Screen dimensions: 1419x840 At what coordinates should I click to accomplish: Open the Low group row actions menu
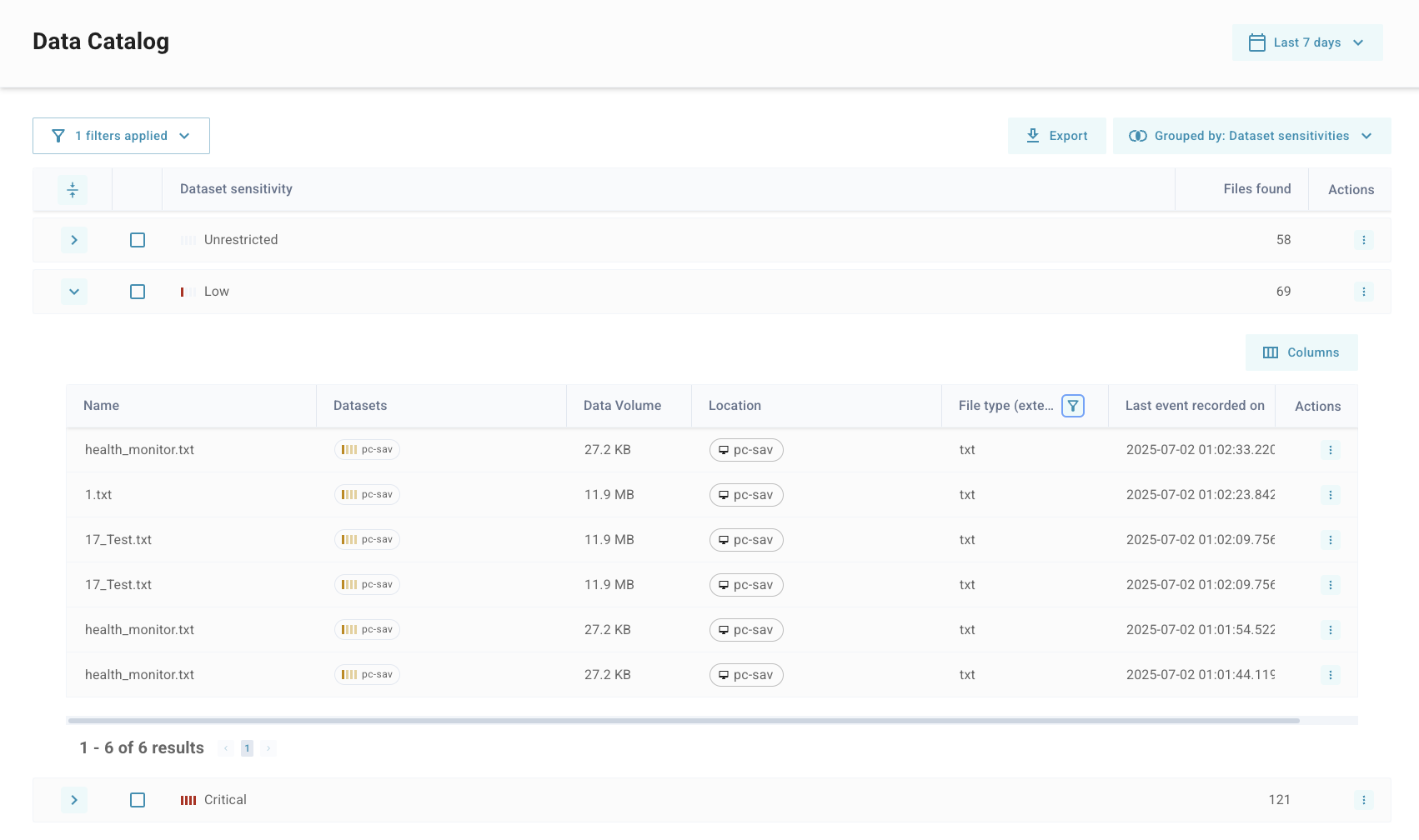pos(1363,292)
